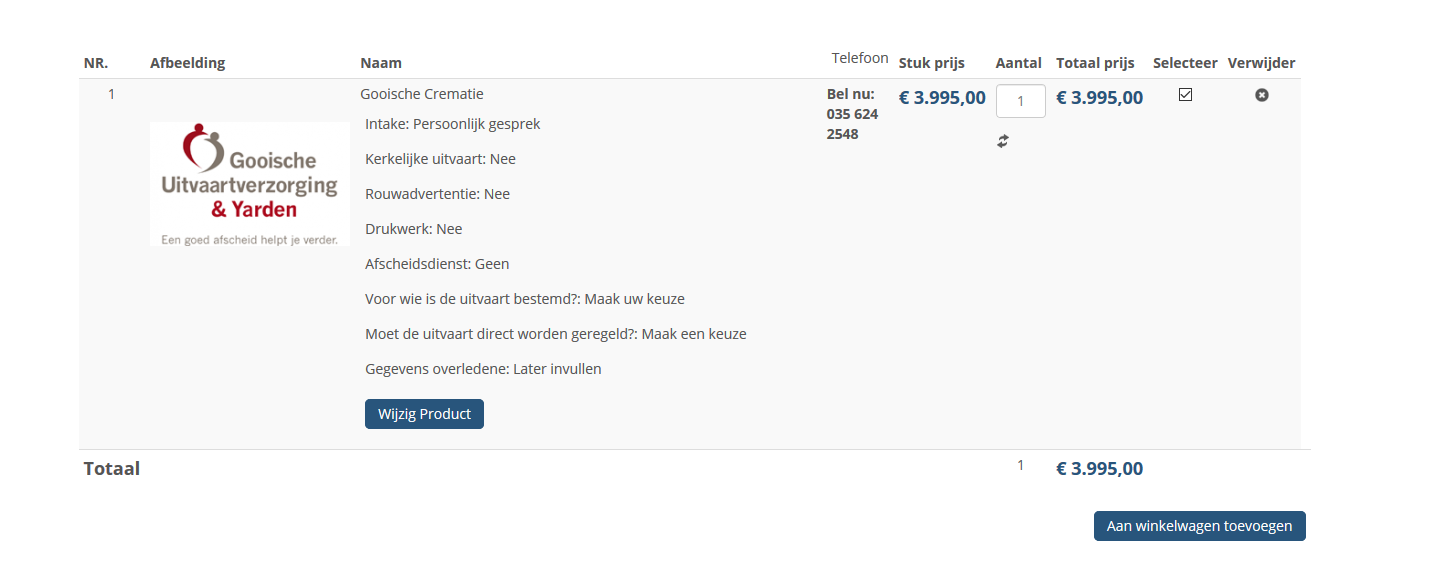
Task: Open the Gooische Uitvaartverzorging & Yarden logo image
Action: 250,184
